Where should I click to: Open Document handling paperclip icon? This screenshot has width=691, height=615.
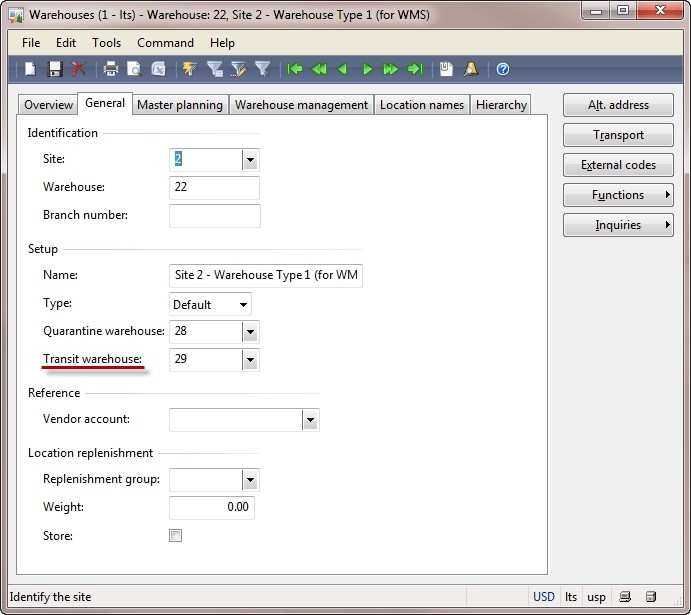[x=446, y=69]
